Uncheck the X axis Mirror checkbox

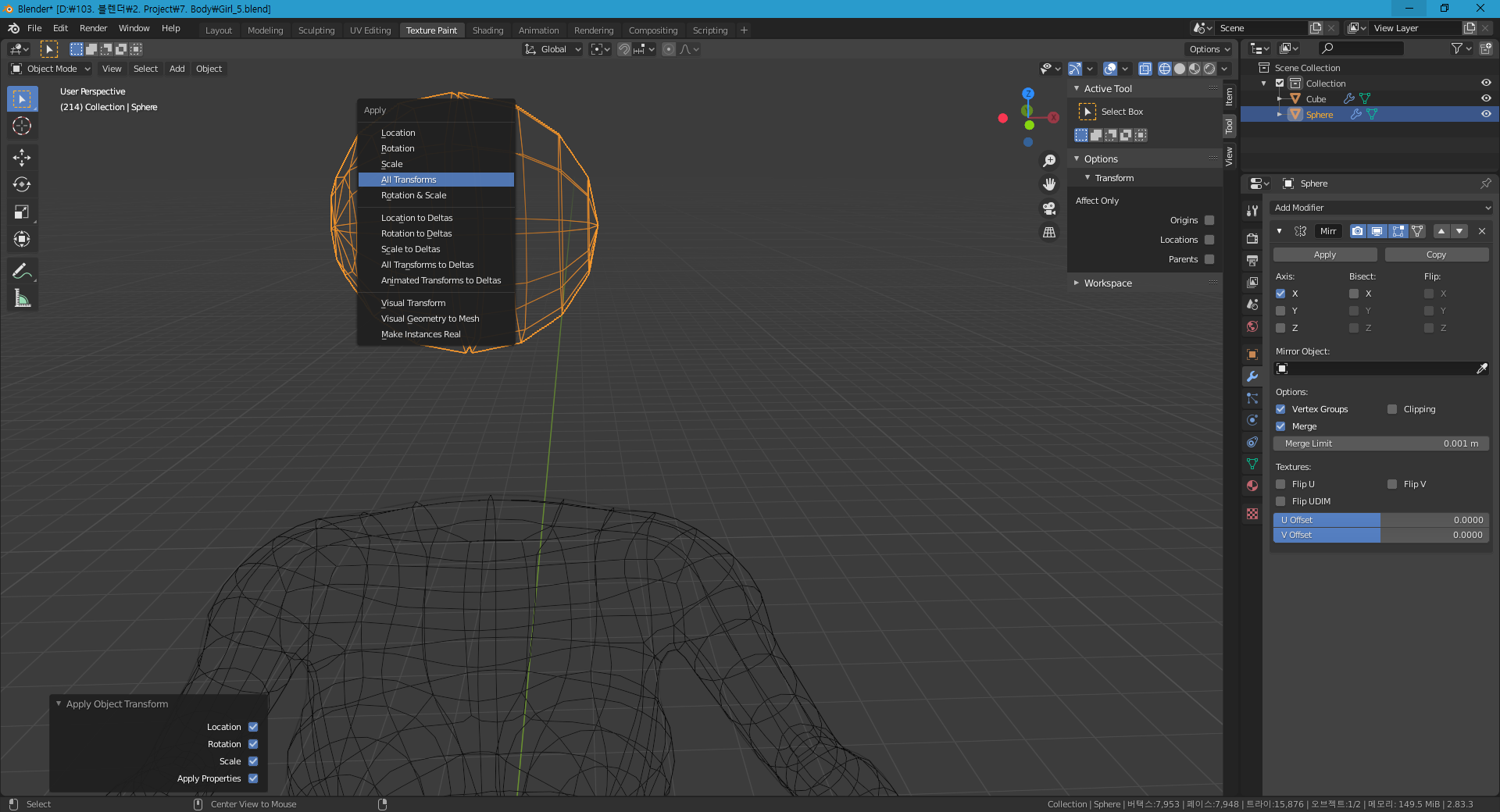pos(1280,294)
